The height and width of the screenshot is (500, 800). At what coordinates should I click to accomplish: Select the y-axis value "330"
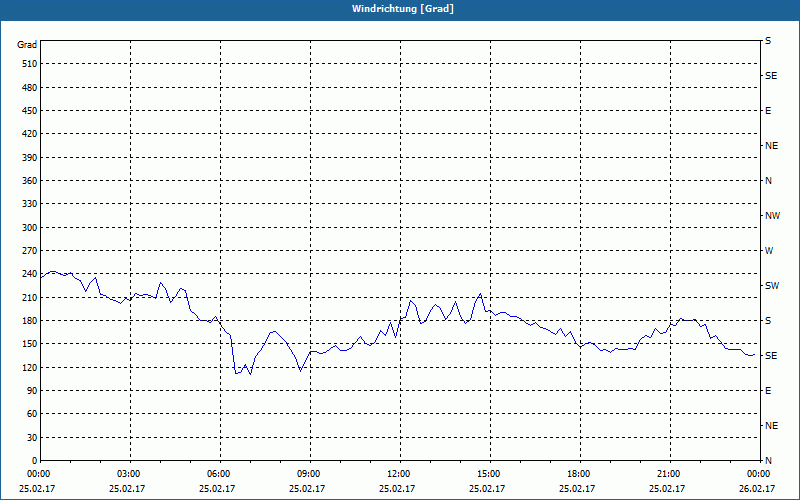click(x=30, y=204)
